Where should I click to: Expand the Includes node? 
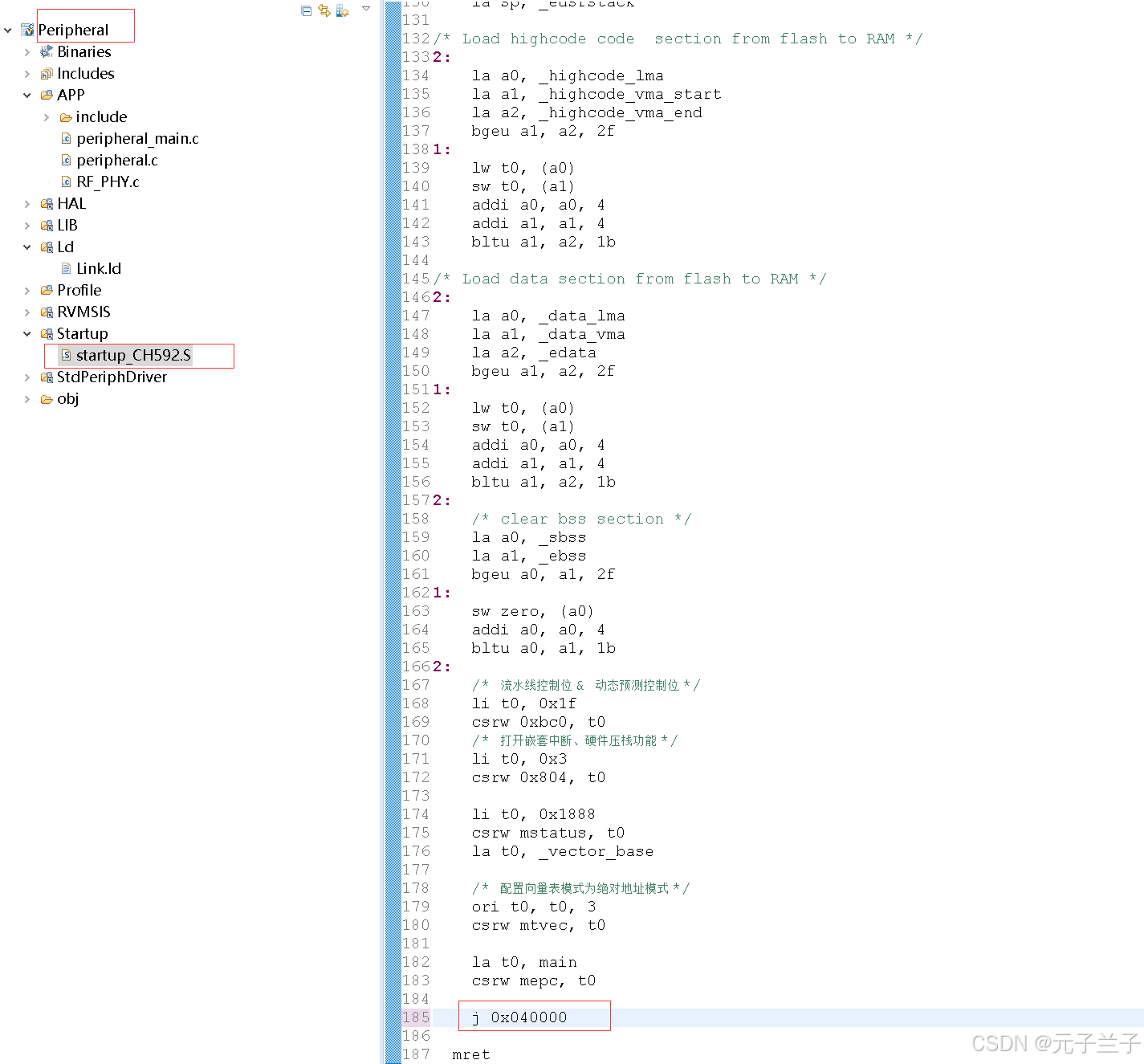point(27,74)
